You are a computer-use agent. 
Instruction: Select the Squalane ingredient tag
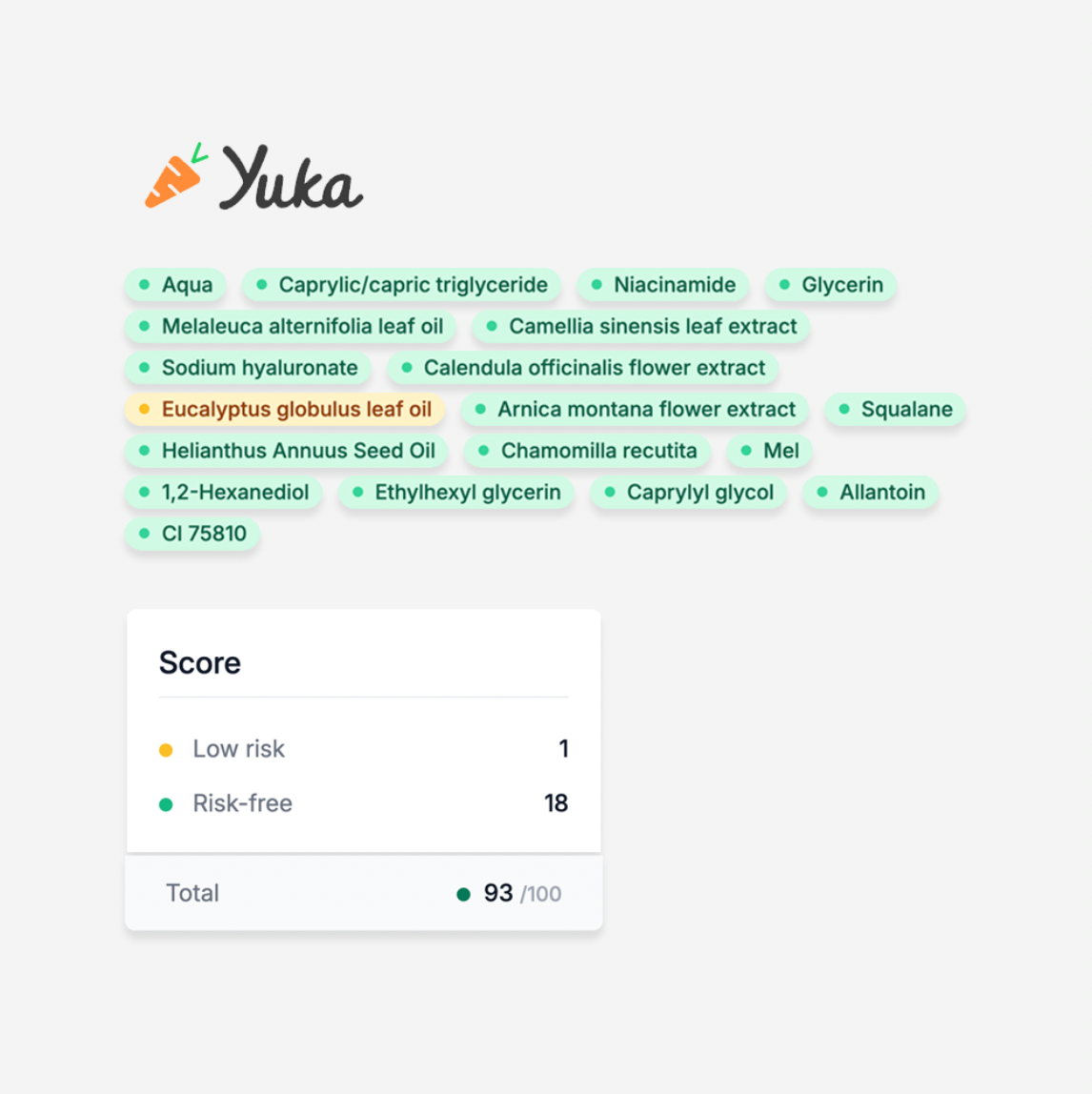[x=895, y=409]
